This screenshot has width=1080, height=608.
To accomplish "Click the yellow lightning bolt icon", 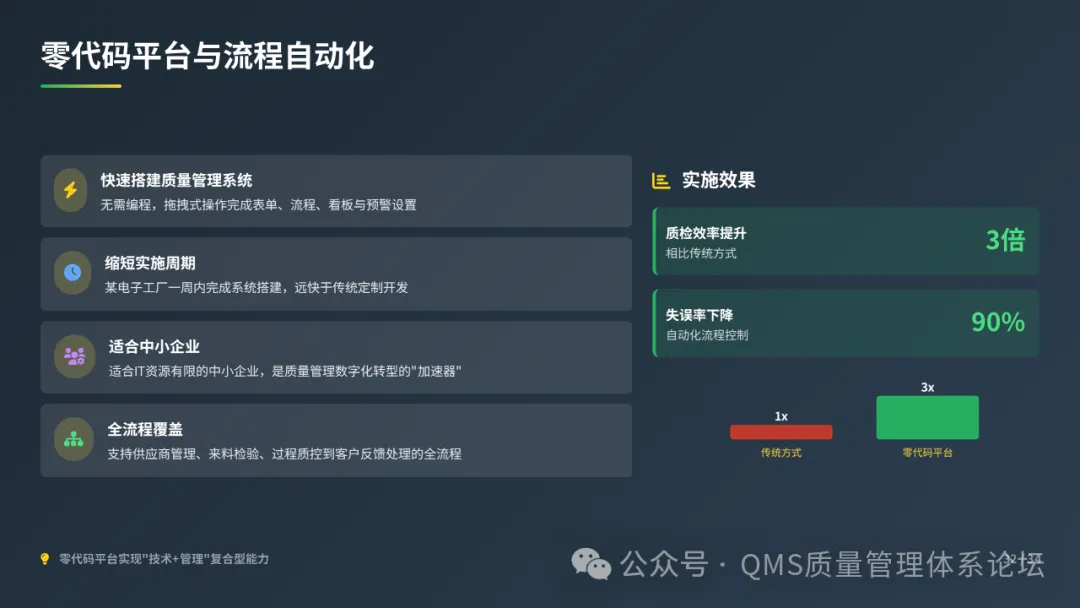I will click(70, 190).
